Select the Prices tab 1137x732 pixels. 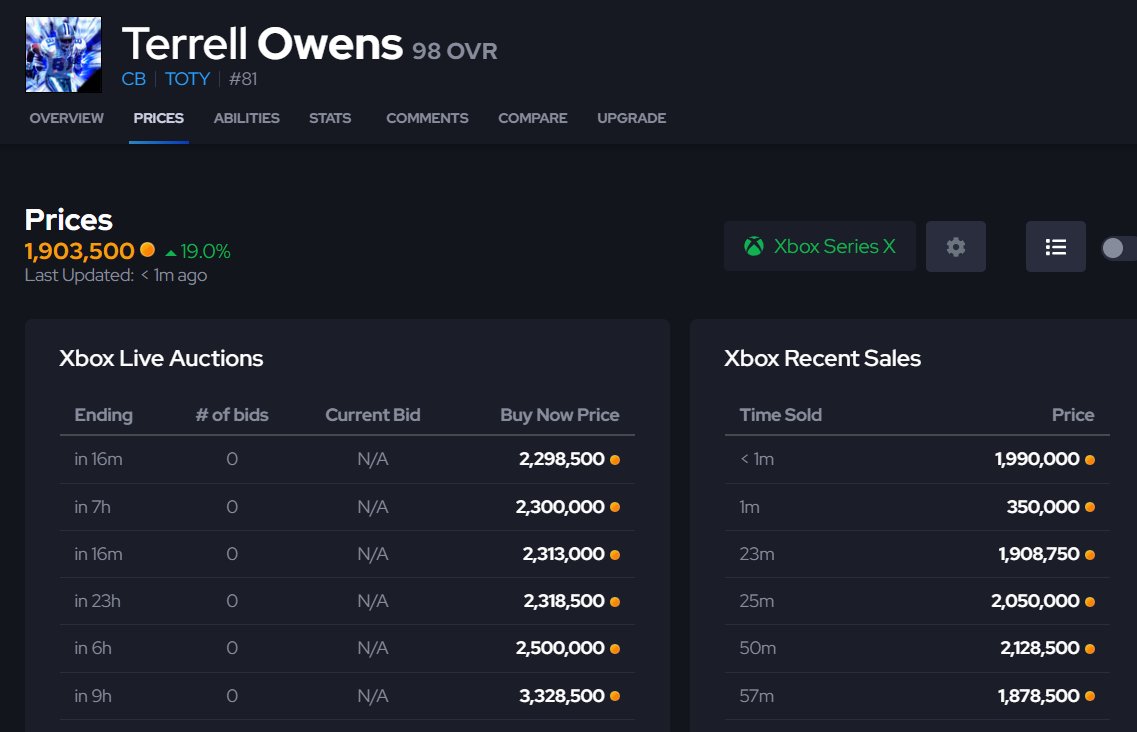pos(159,118)
